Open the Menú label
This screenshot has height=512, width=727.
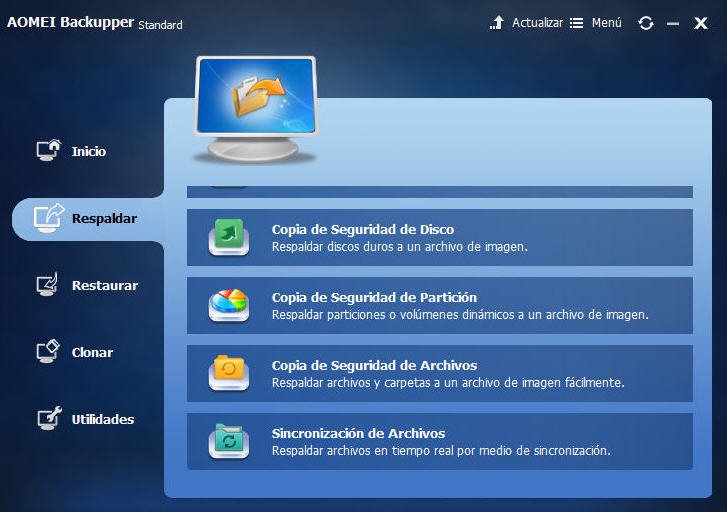click(606, 23)
